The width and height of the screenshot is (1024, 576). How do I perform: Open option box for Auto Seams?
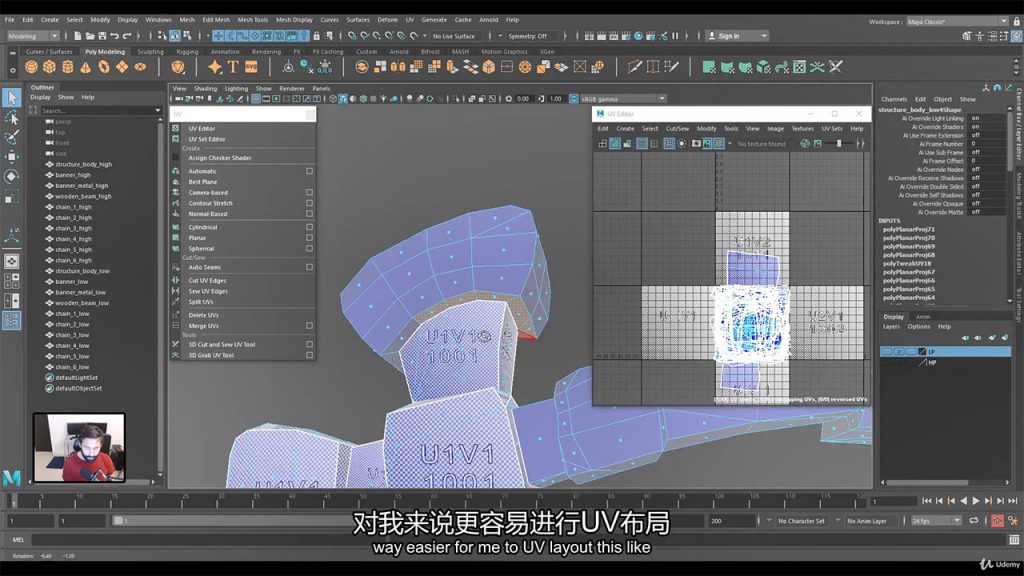point(310,267)
